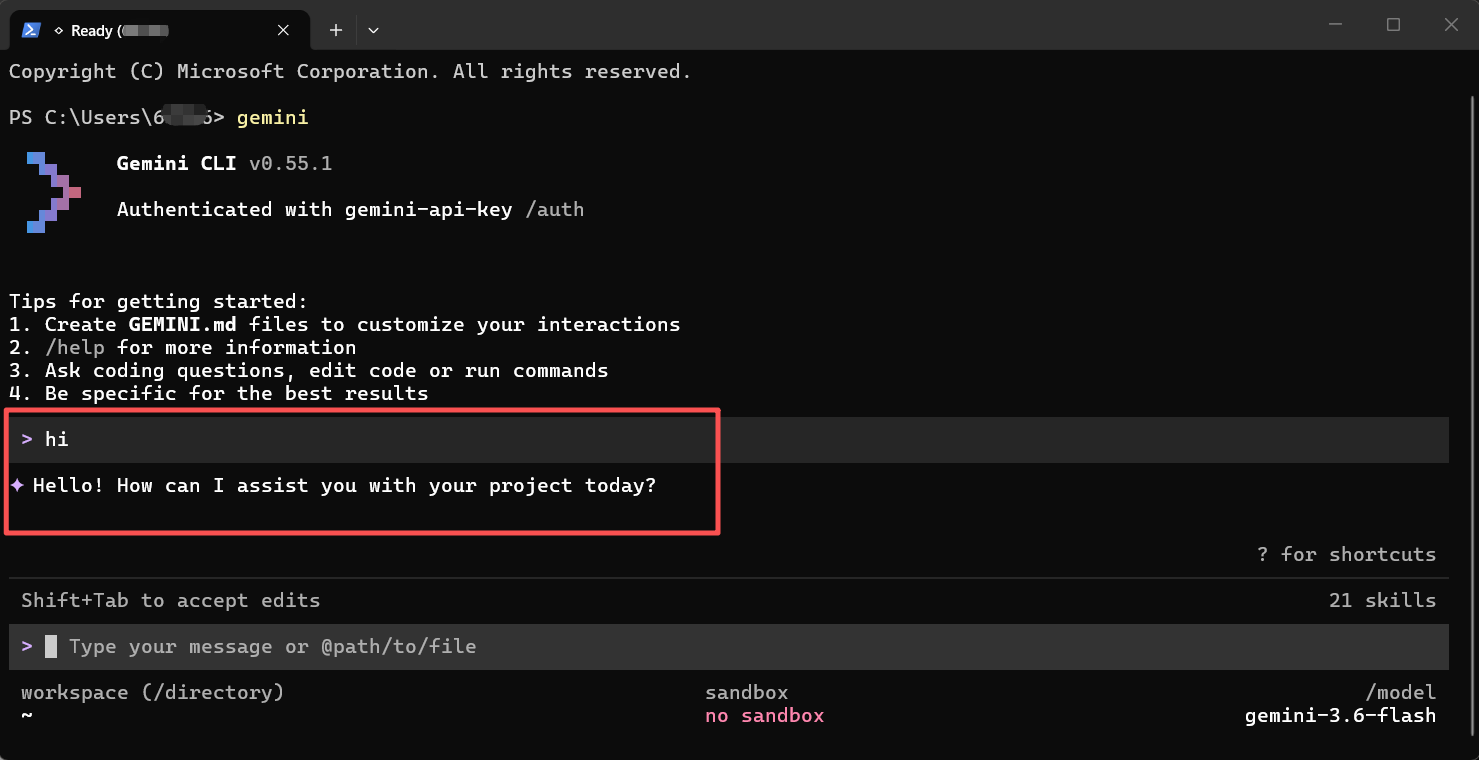Focus the Type your message input field
The width and height of the screenshot is (1479, 760).
coord(729,646)
